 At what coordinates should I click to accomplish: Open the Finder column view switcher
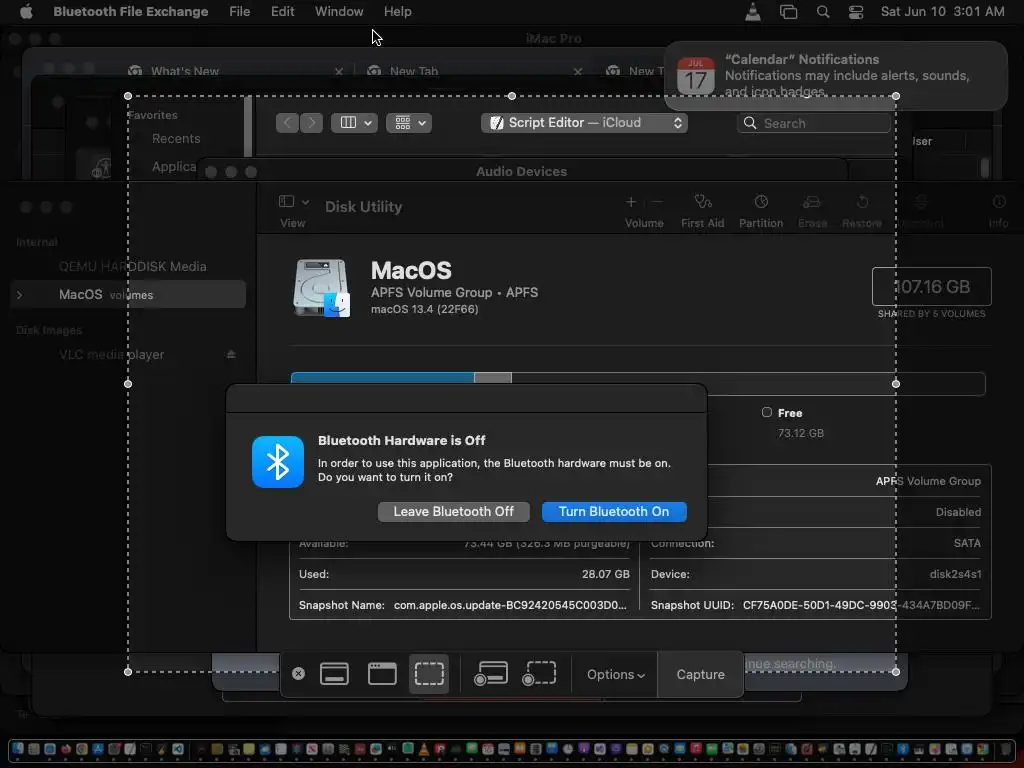point(355,123)
